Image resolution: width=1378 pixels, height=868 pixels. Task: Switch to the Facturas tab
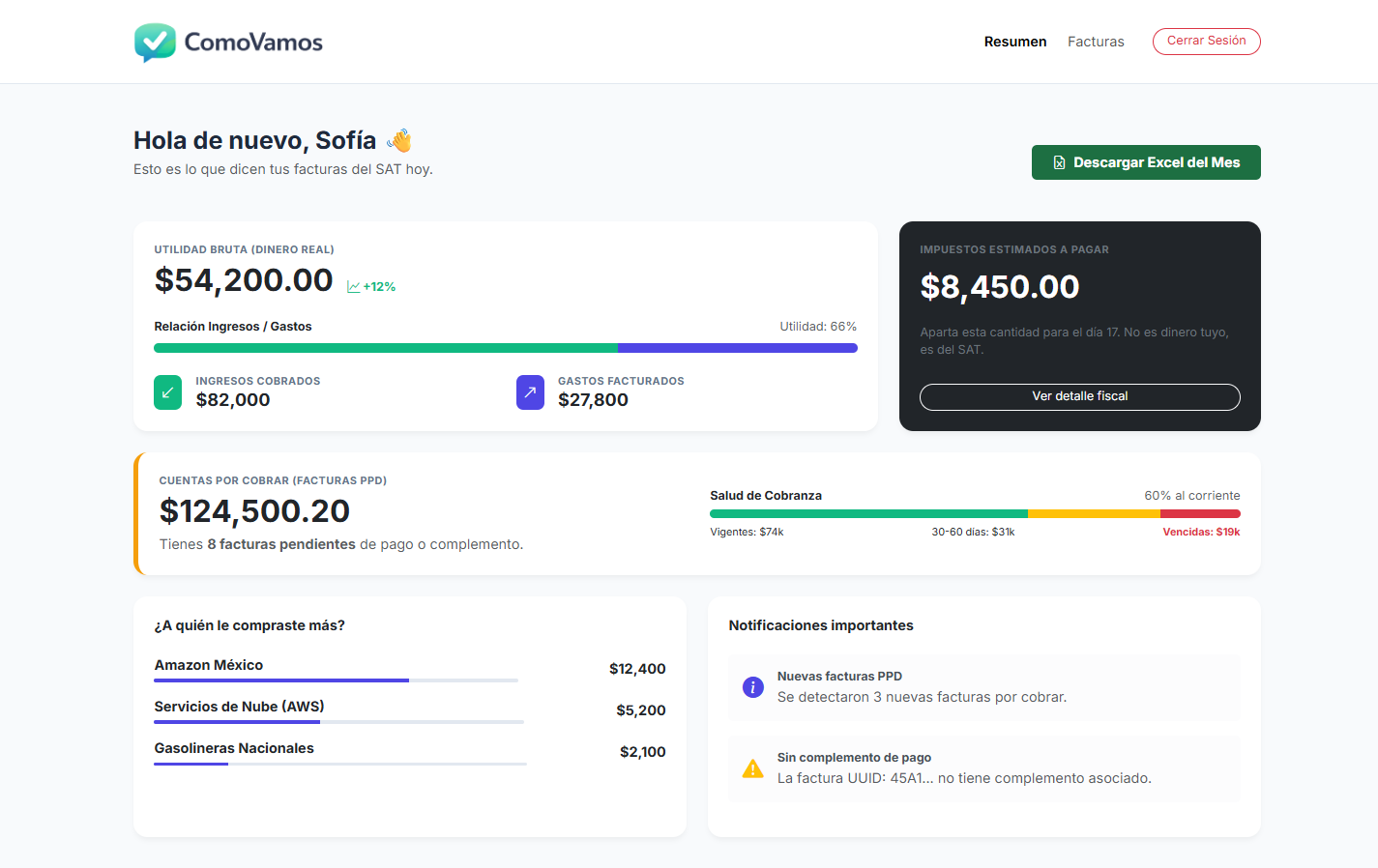point(1096,42)
